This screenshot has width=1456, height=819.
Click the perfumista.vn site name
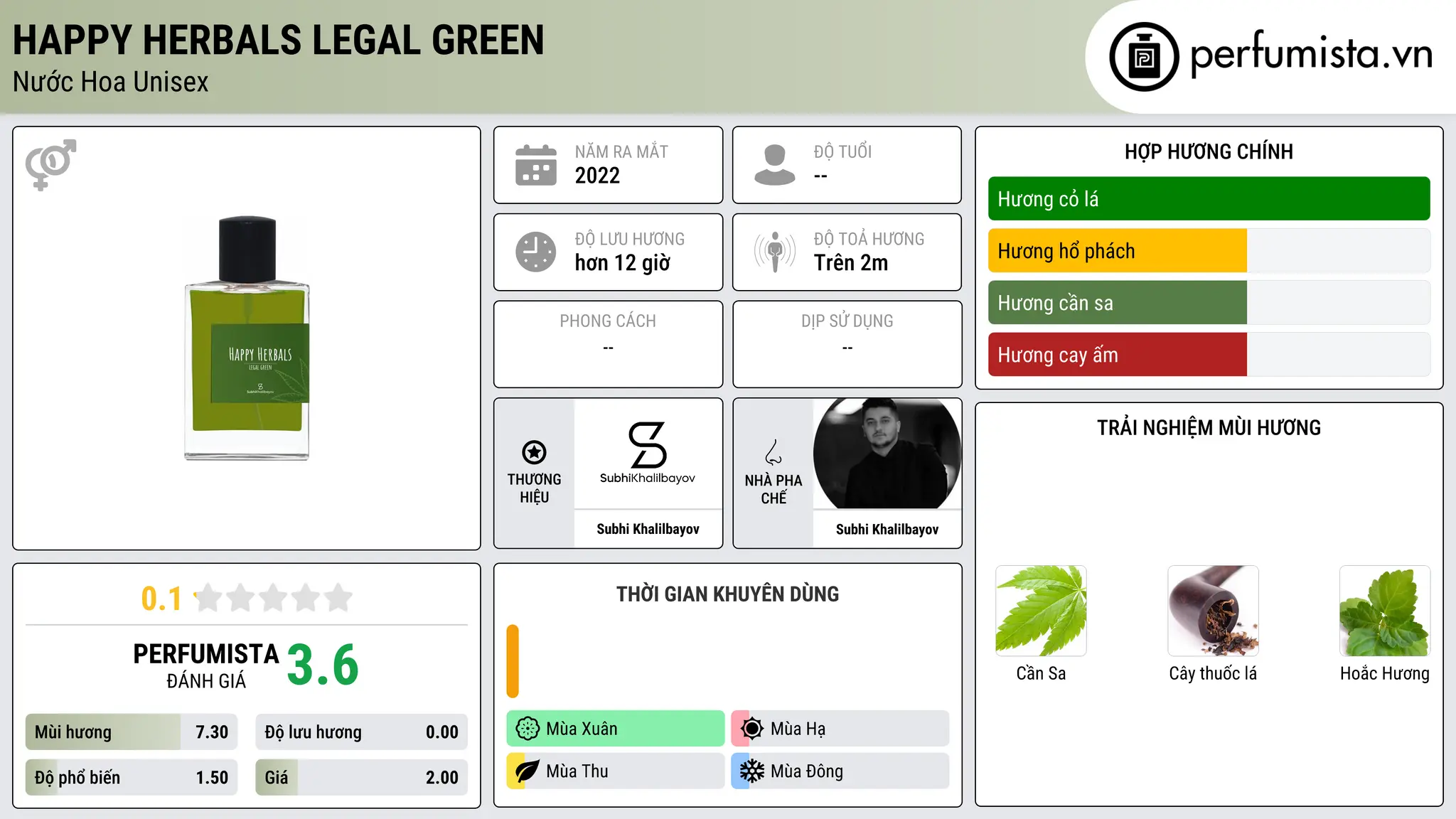click(1311, 54)
